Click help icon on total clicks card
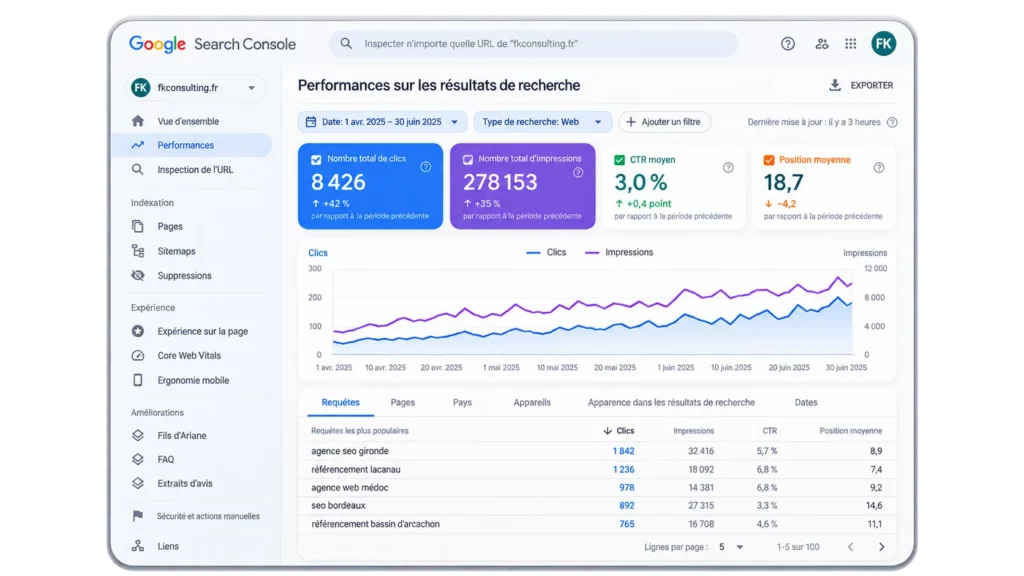Screen dimensions: 1024x576 point(426,167)
